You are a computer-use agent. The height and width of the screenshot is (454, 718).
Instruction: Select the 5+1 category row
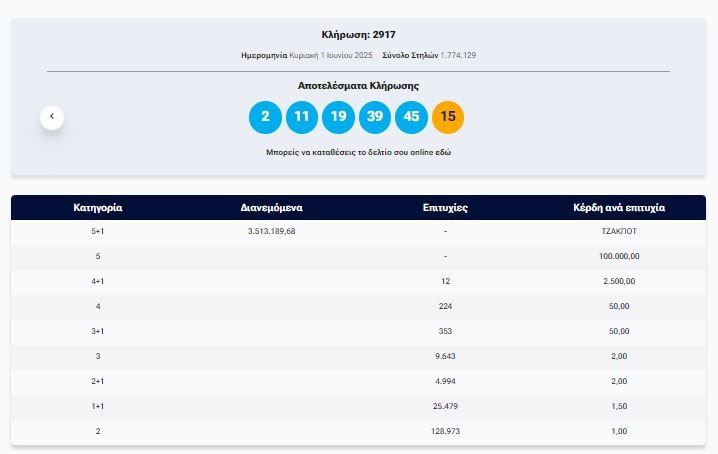(x=98, y=231)
